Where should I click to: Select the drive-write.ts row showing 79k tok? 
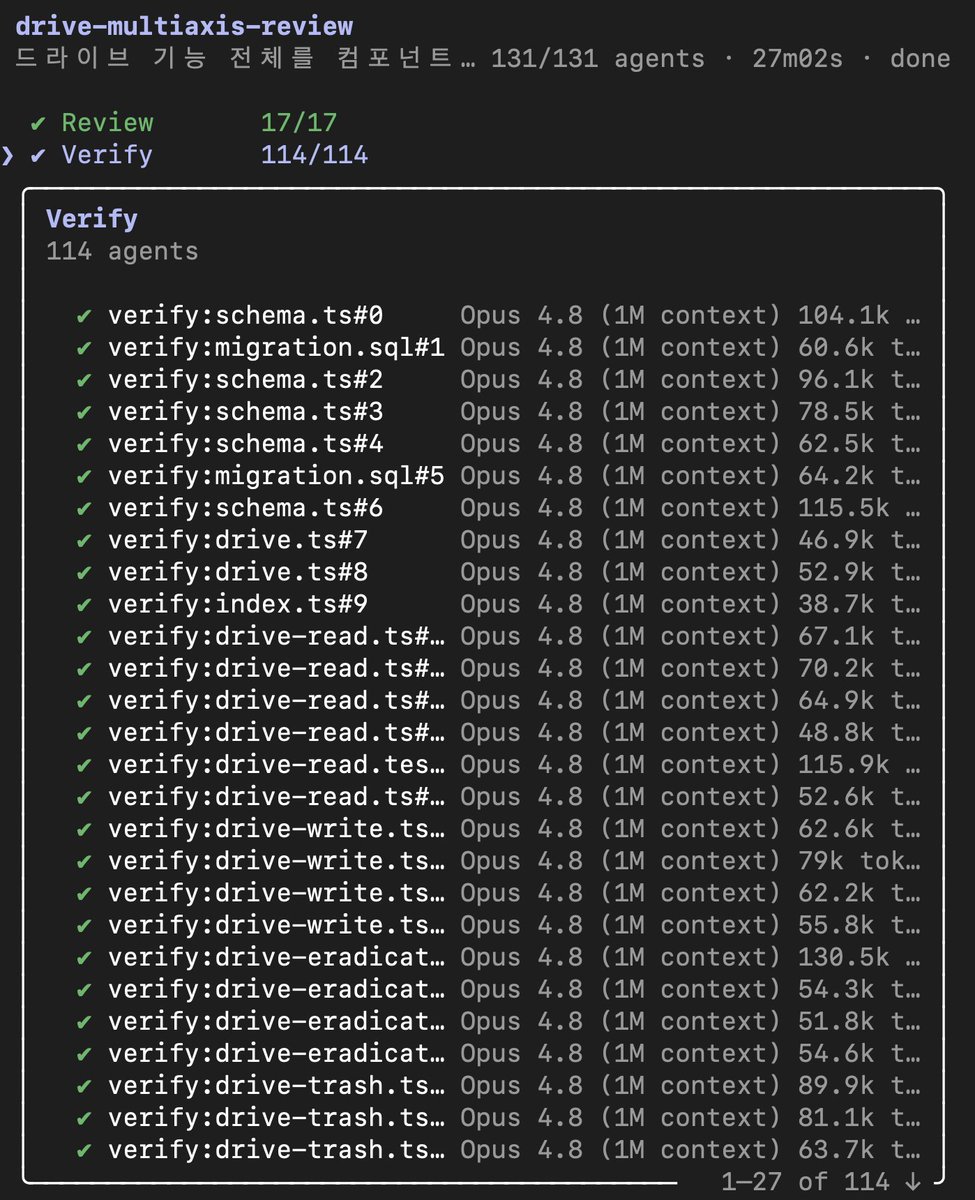[x=499, y=860]
